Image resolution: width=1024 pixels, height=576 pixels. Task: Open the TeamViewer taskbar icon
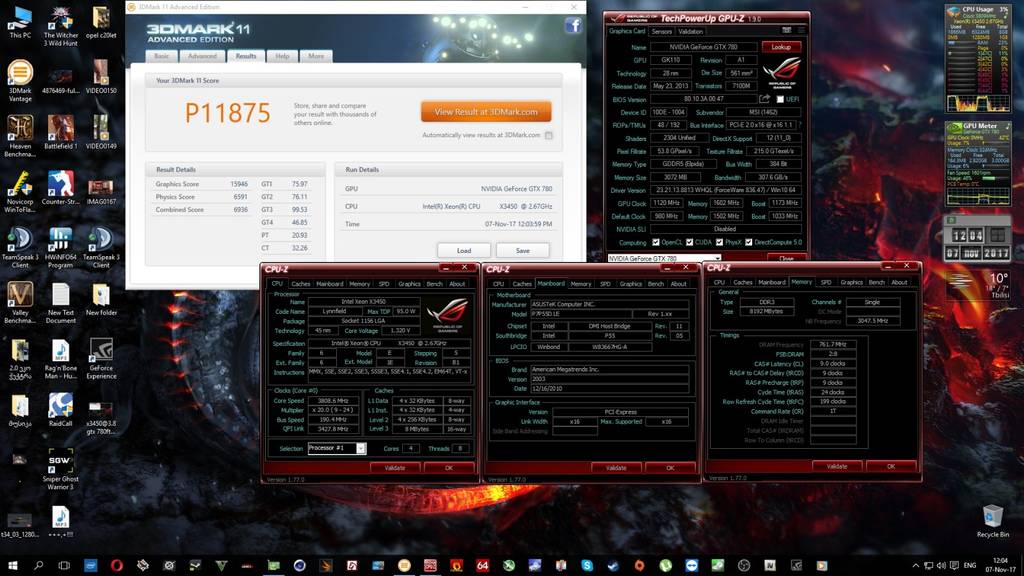coord(692,565)
